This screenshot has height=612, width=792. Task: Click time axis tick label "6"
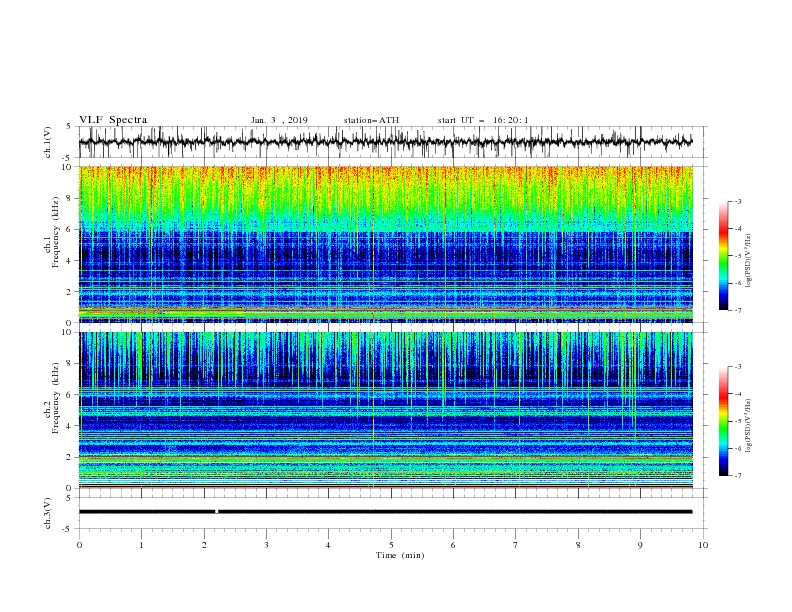[x=453, y=545]
